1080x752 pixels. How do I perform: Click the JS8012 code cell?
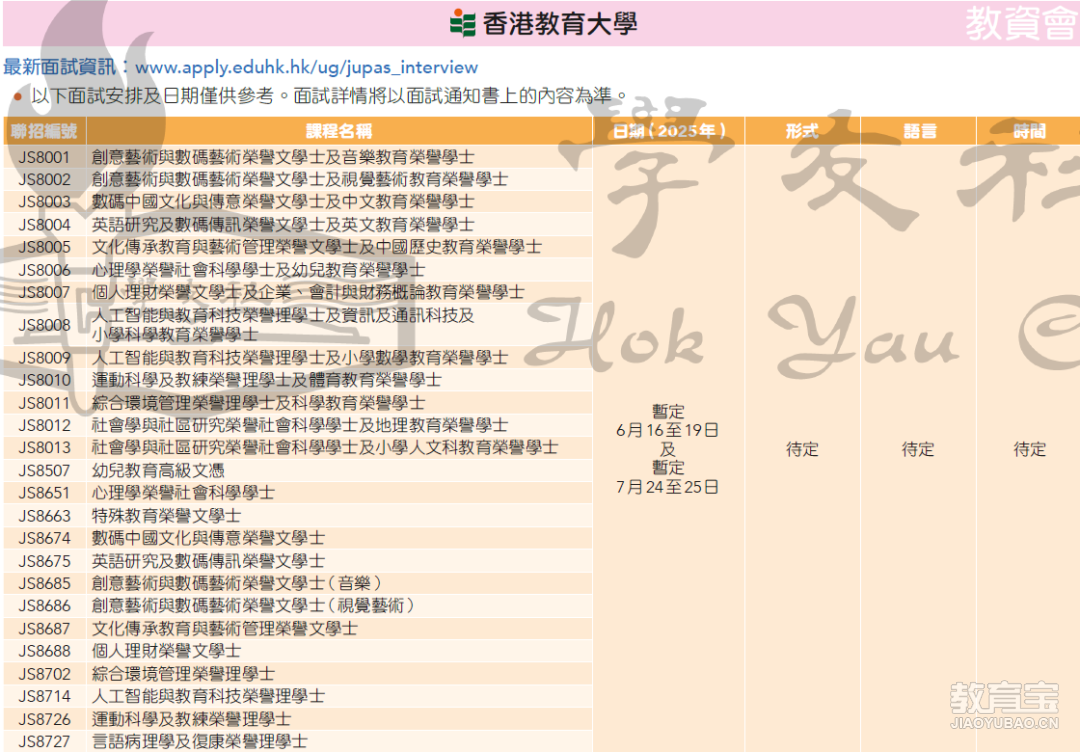click(44, 425)
